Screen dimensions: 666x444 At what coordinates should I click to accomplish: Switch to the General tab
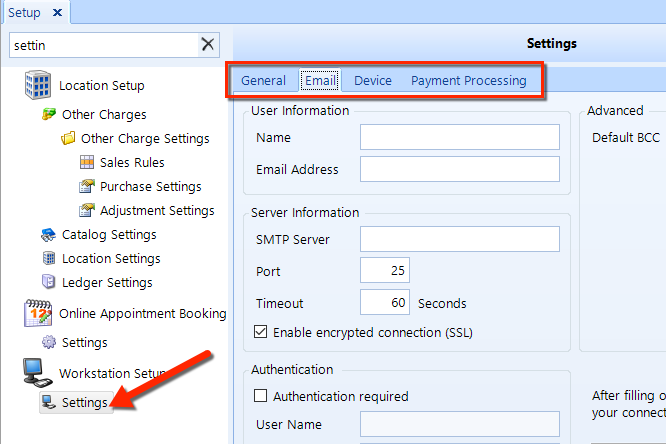click(x=264, y=81)
